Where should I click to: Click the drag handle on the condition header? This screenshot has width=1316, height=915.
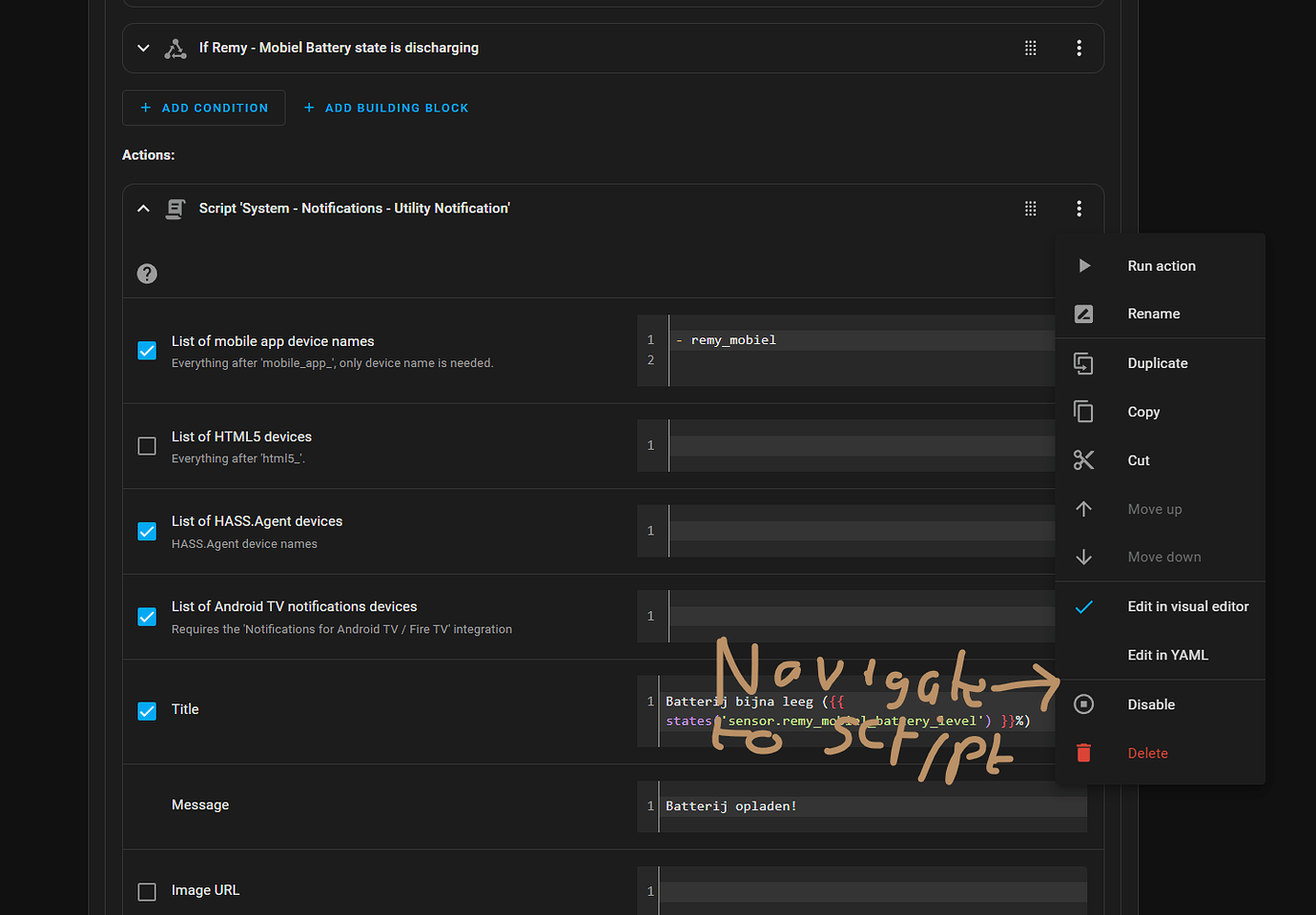pyautogui.click(x=1030, y=48)
